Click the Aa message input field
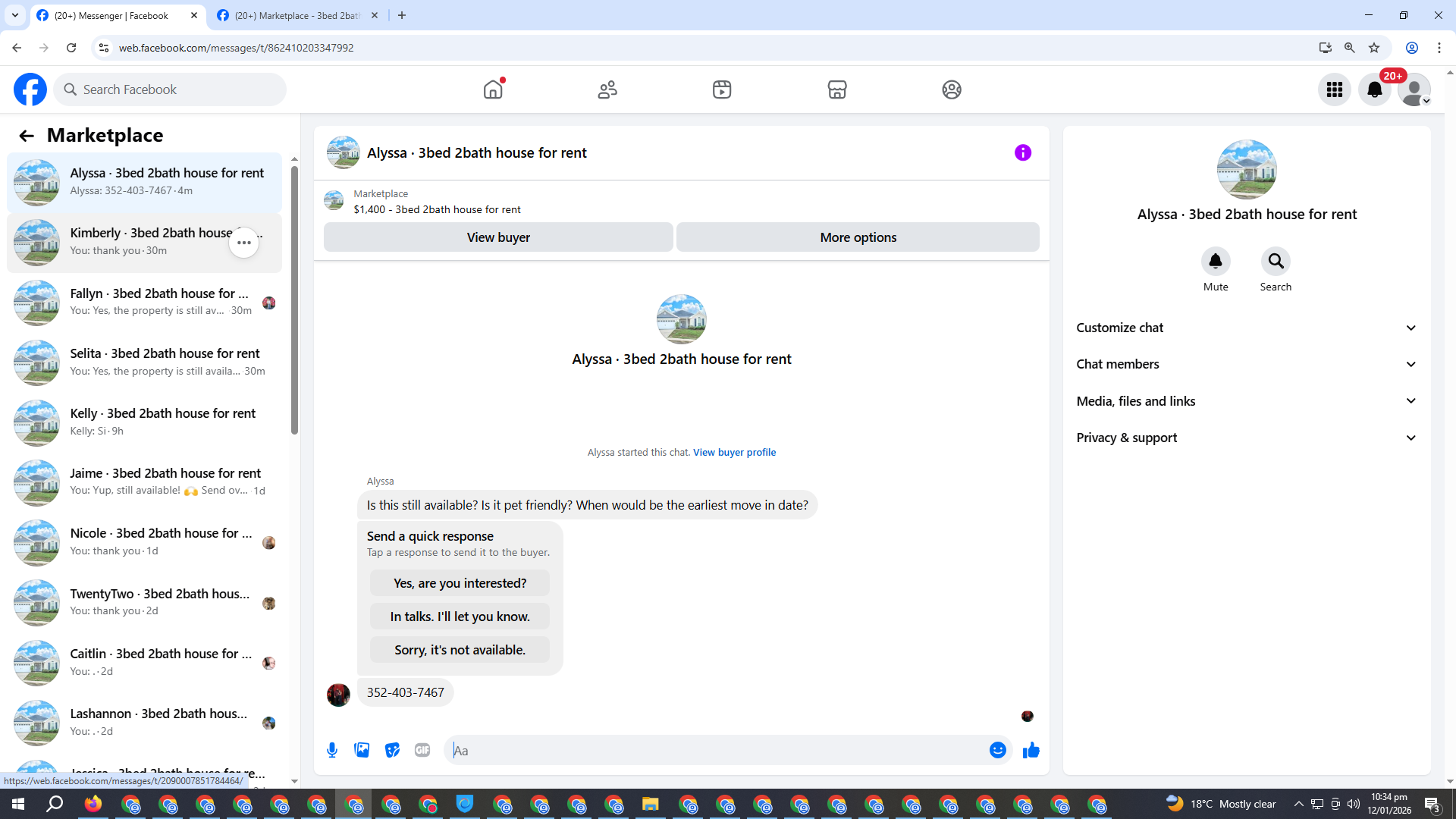This screenshot has height=819, width=1456. point(713,750)
